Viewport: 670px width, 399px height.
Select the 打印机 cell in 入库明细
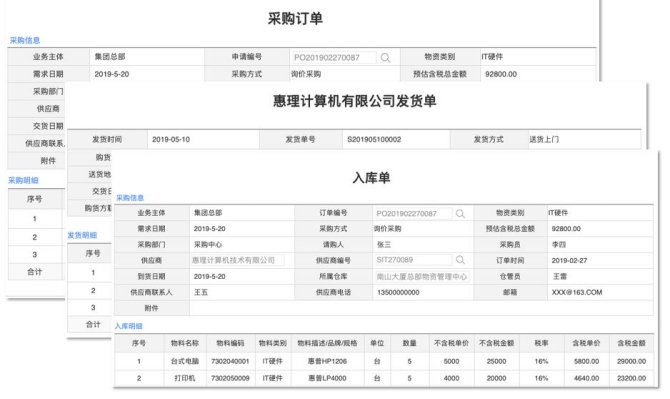(x=185, y=378)
